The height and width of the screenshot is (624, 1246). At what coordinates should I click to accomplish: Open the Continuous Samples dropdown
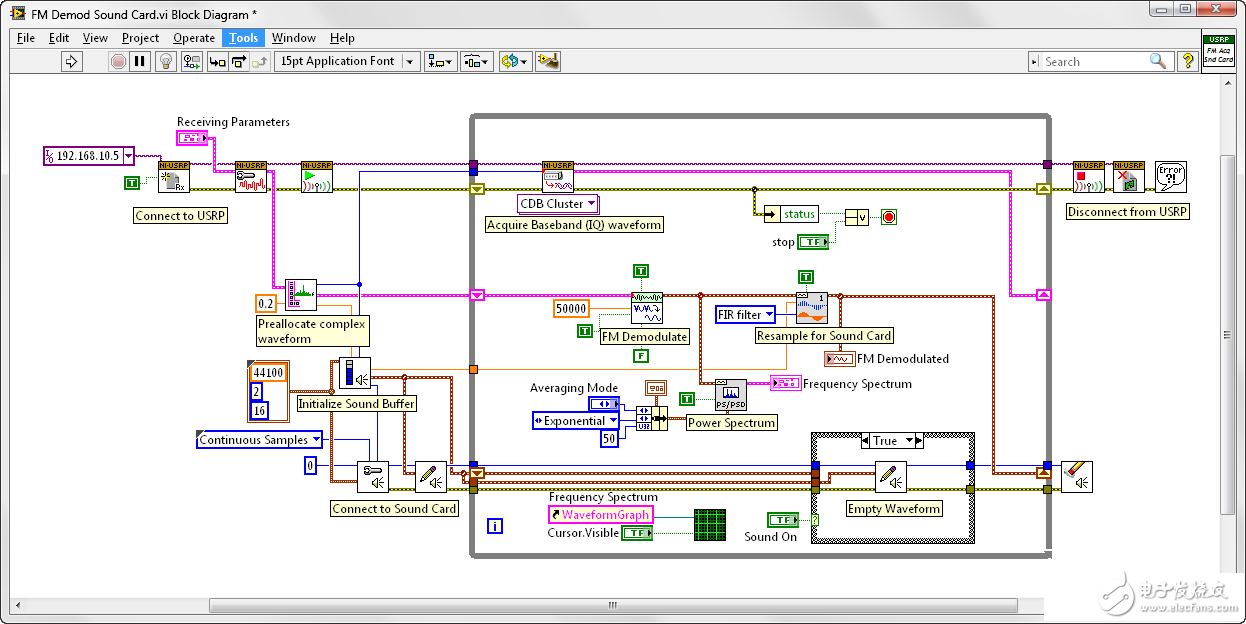coord(259,440)
